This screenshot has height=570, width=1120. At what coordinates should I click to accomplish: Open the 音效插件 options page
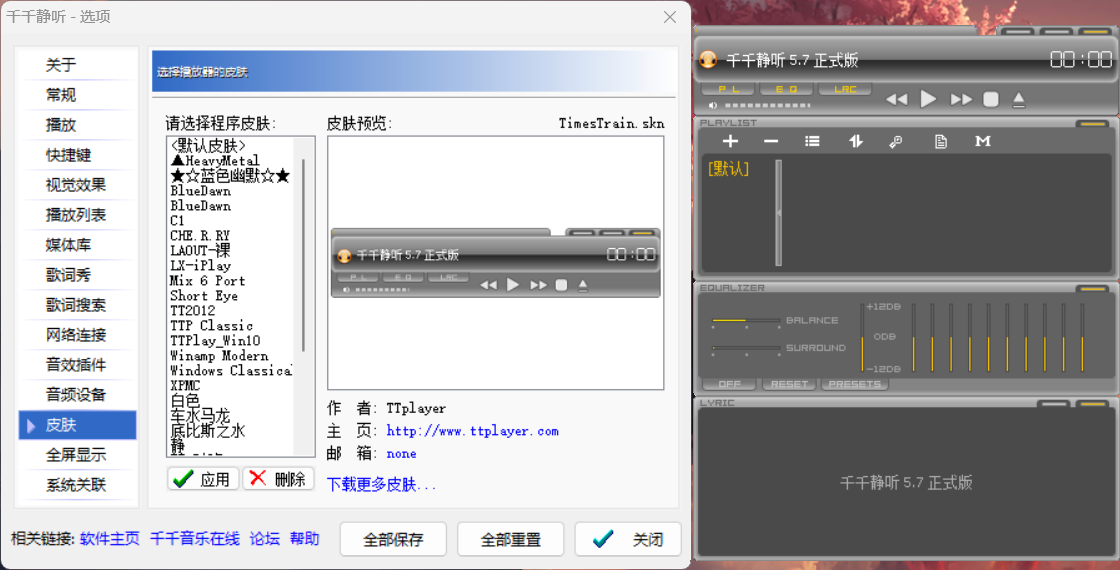tap(77, 365)
